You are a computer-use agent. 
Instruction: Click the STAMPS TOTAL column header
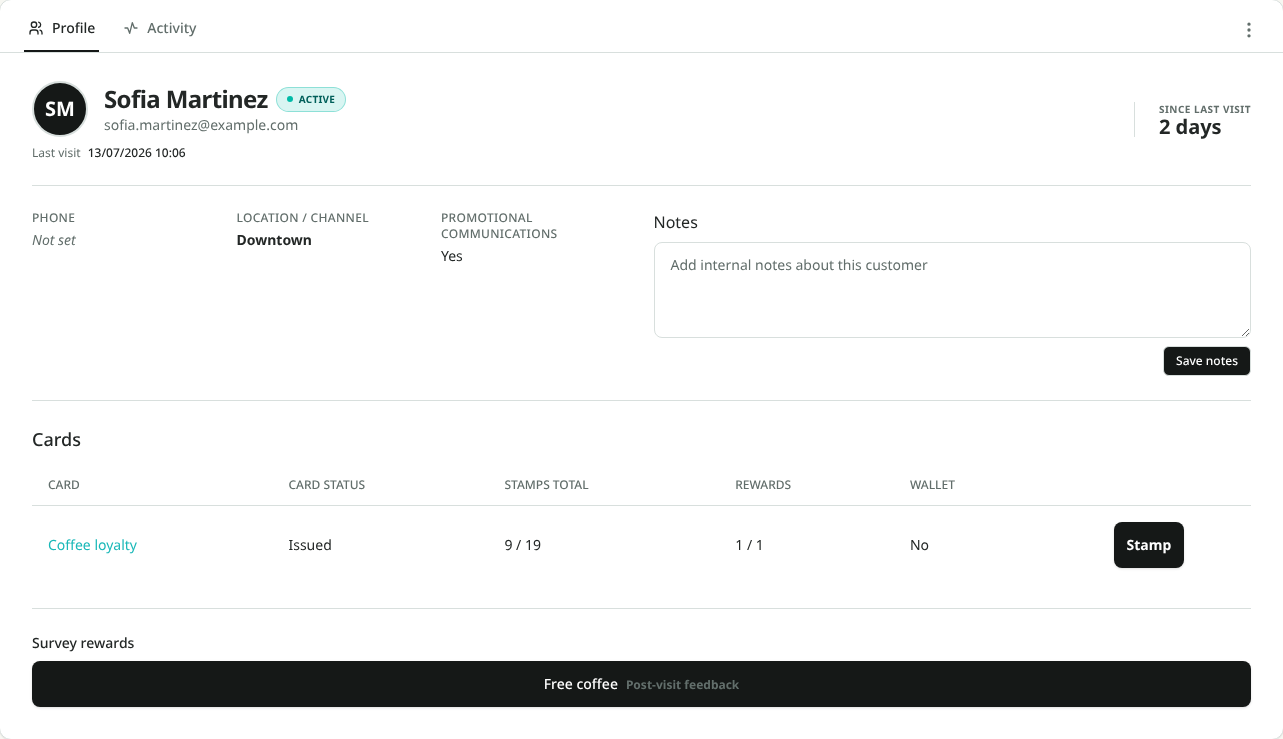pyautogui.click(x=546, y=485)
